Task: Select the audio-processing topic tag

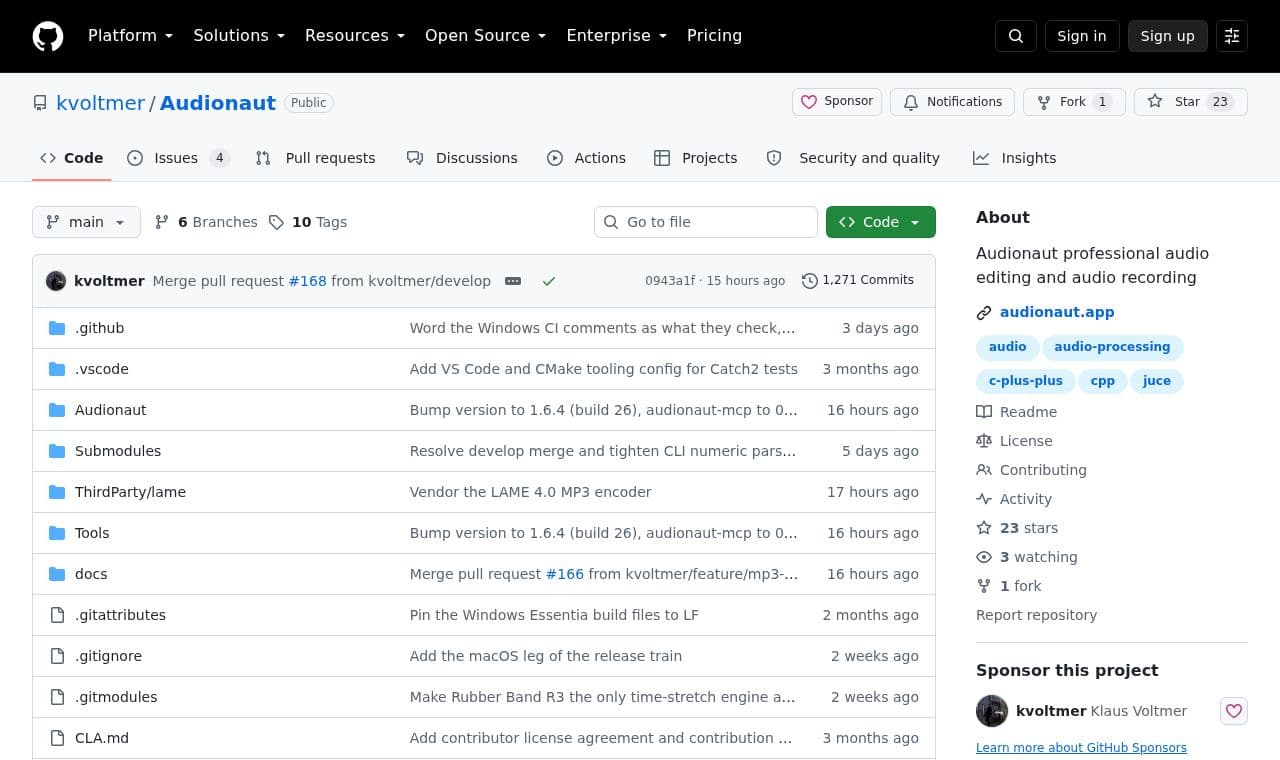Action: (1112, 347)
